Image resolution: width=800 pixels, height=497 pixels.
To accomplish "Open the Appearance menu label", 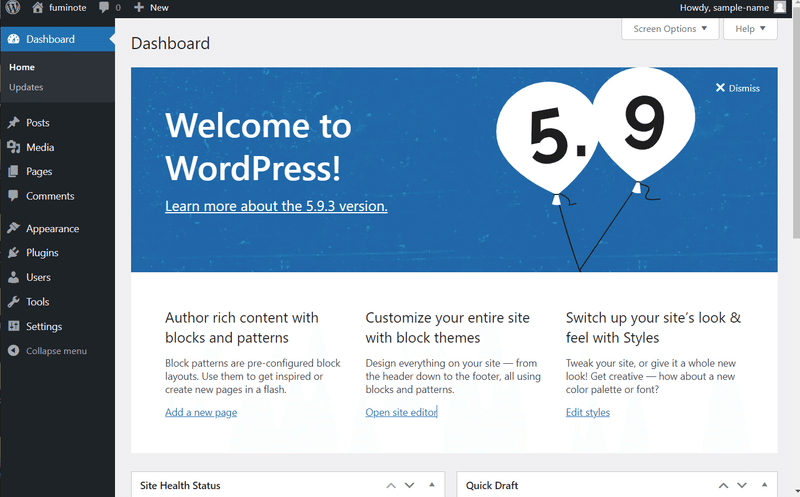I will [x=53, y=229].
